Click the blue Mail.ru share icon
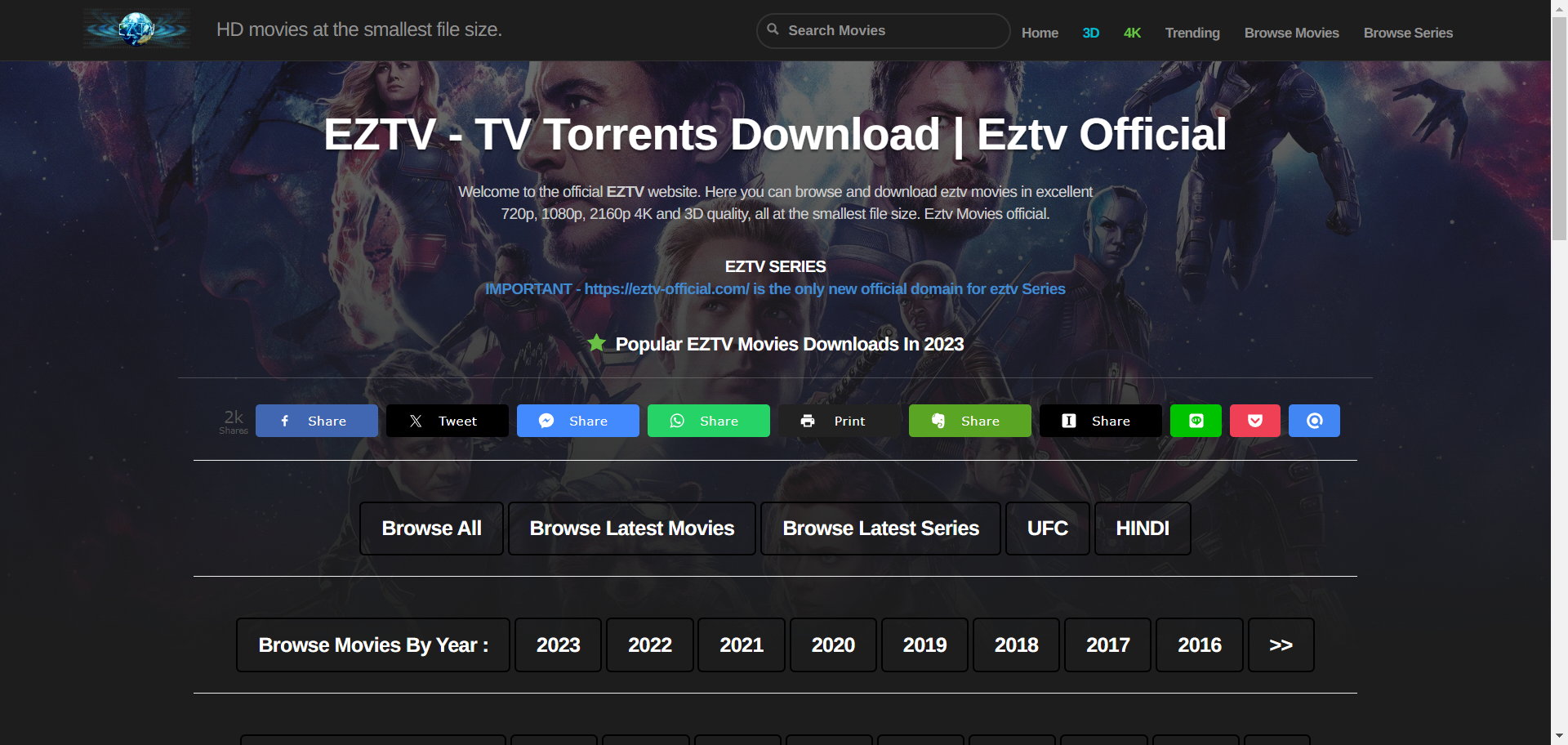The height and width of the screenshot is (745, 1568). tap(1314, 421)
